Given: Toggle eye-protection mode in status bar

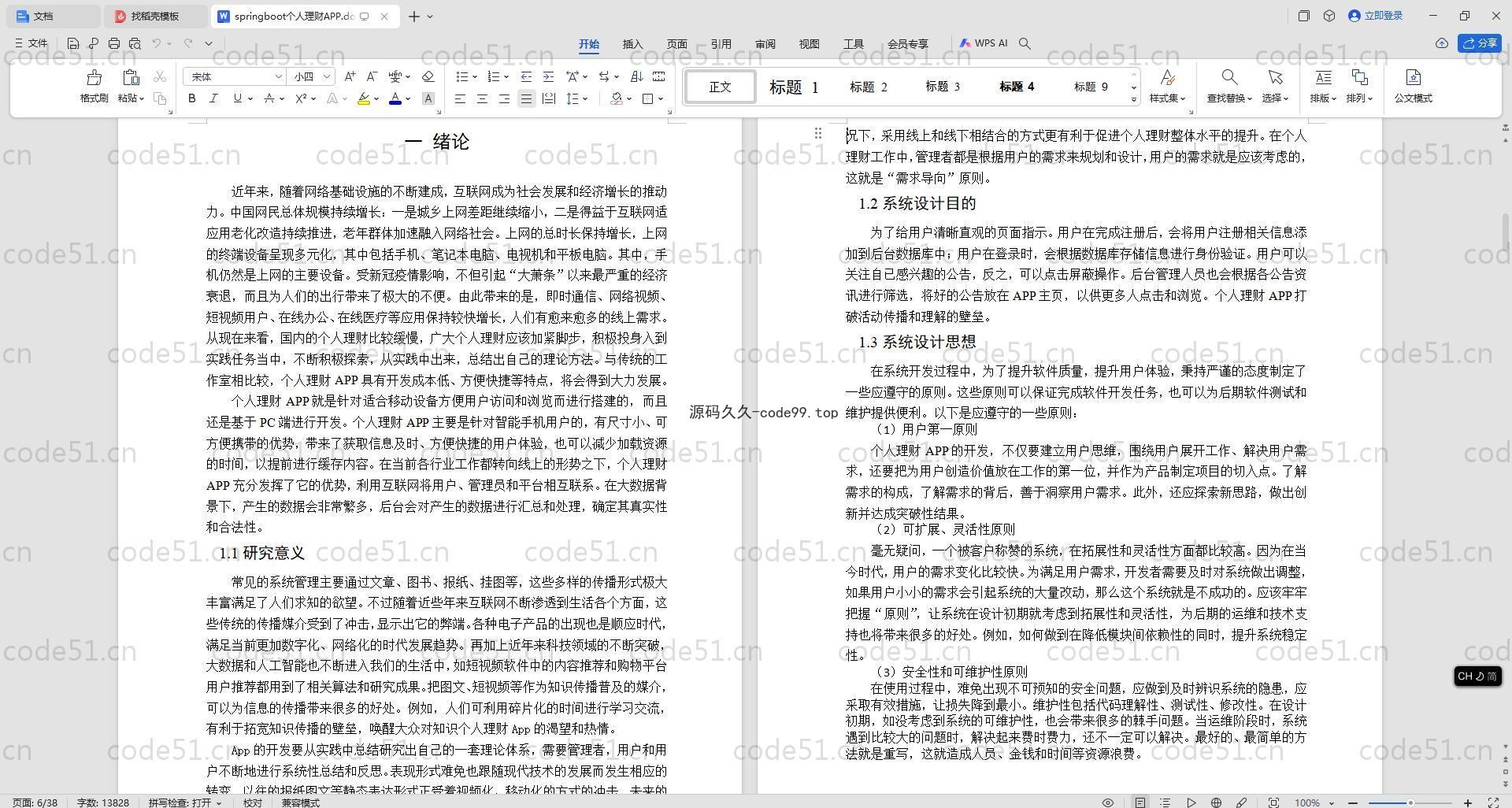Looking at the screenshot, I should [x=1108, y=802].
